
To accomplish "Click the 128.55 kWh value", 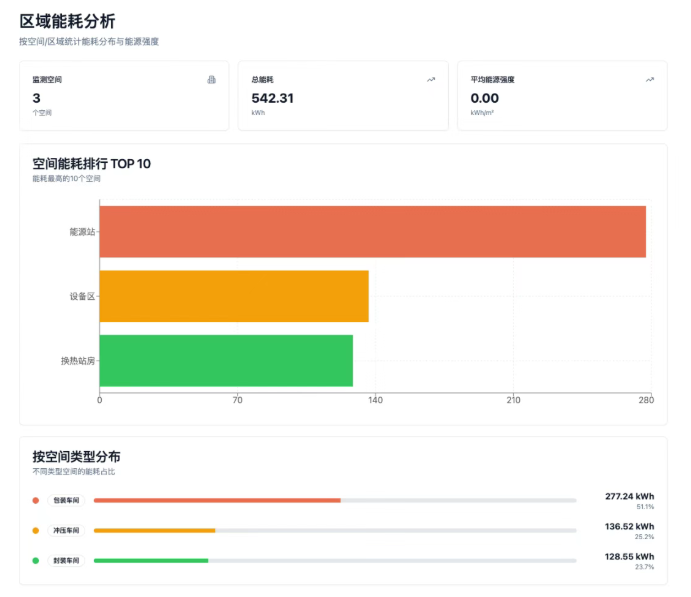I will (x=629, y=556).
